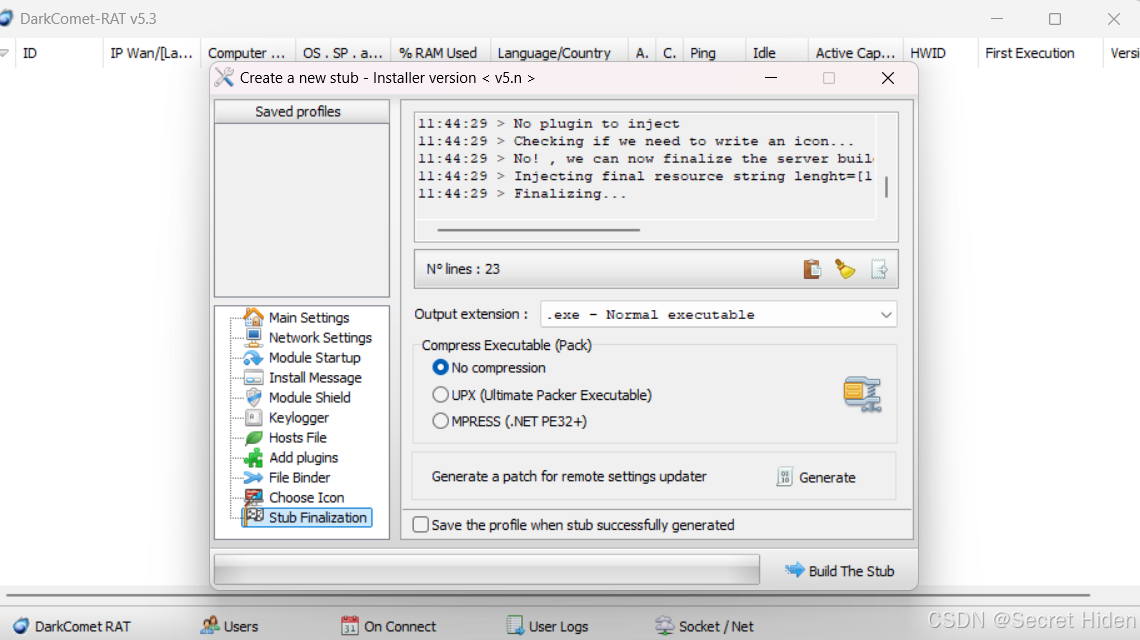
Task: Sort by % RAM Used column
Action: (438, 53)
